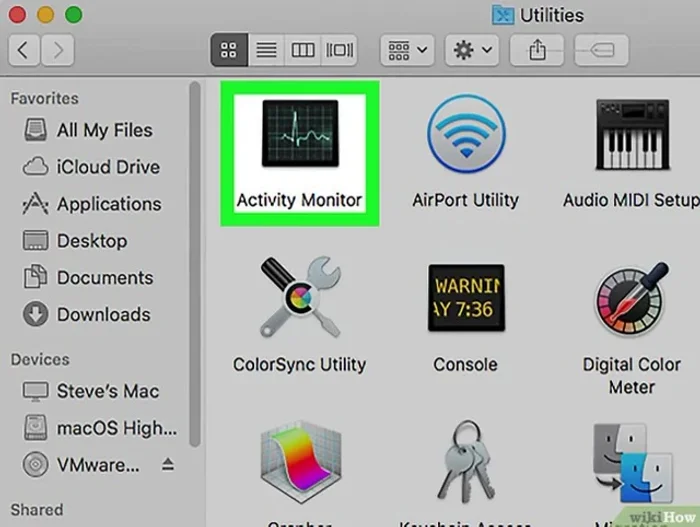The image size is (700, 527).
Task: Select Steve's Mac under Devices
Action: point(91,391)
